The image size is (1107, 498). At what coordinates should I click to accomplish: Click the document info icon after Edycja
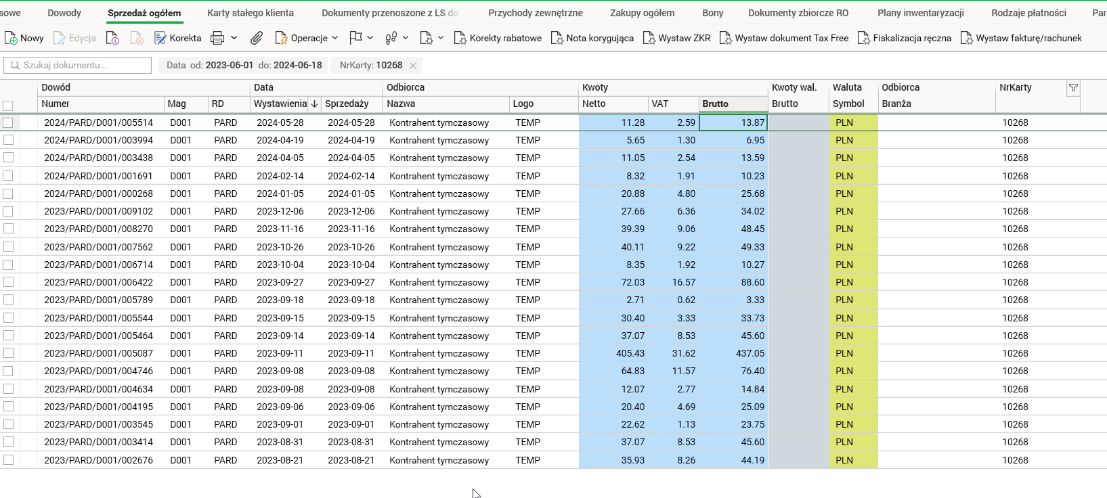click(x=112, y=38)
